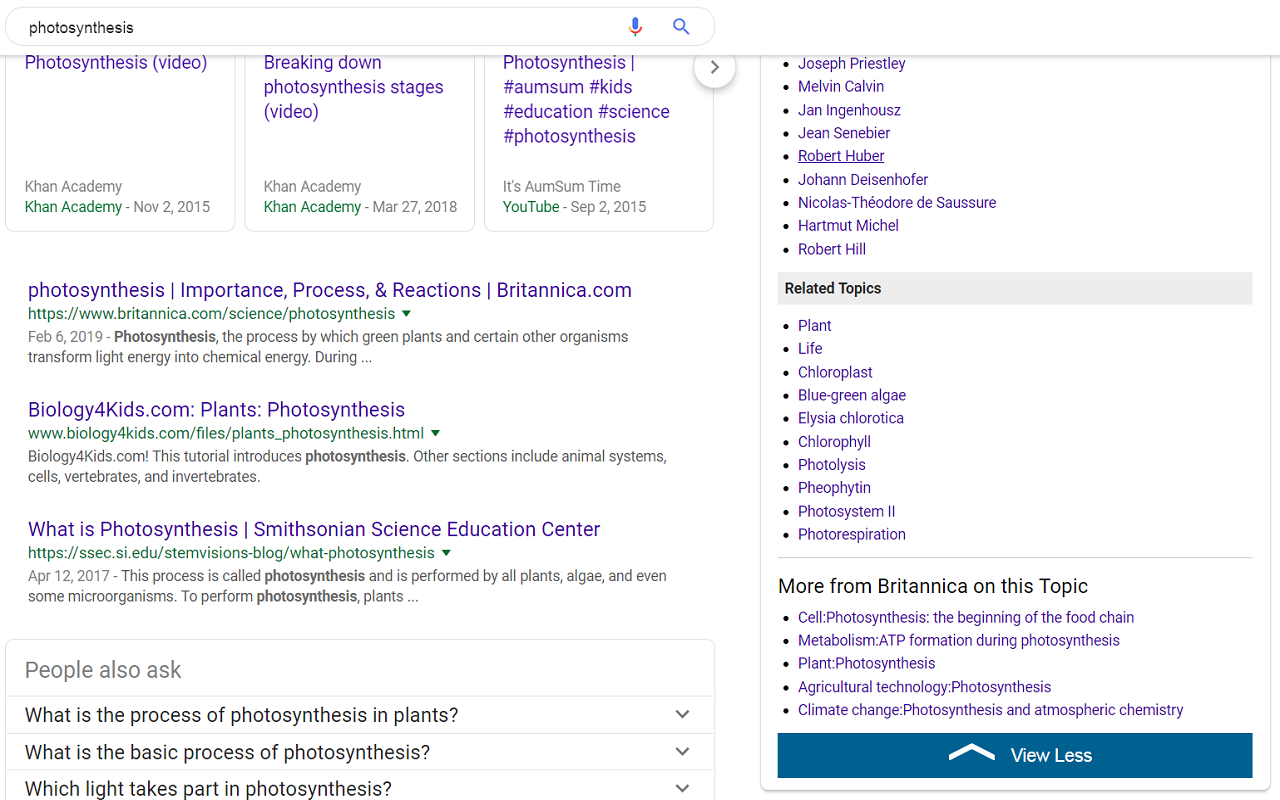Open the Elysia chlorotica related topic

coord(851,418)
